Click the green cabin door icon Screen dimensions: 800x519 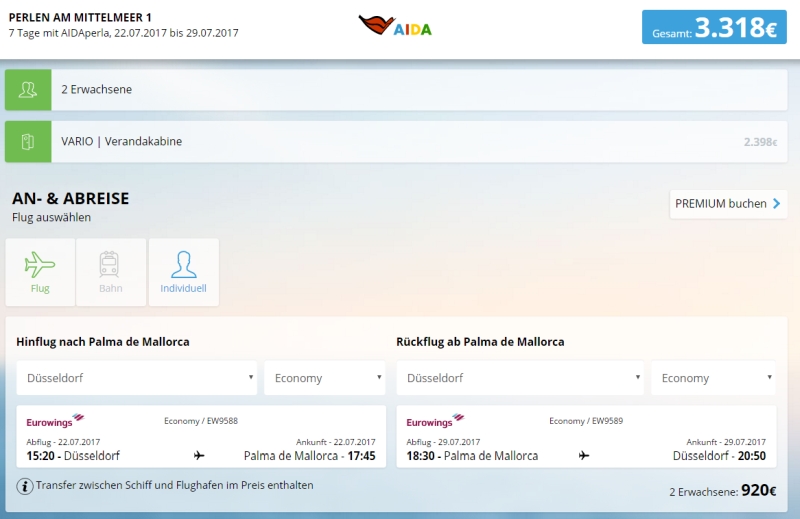(28, 141)
